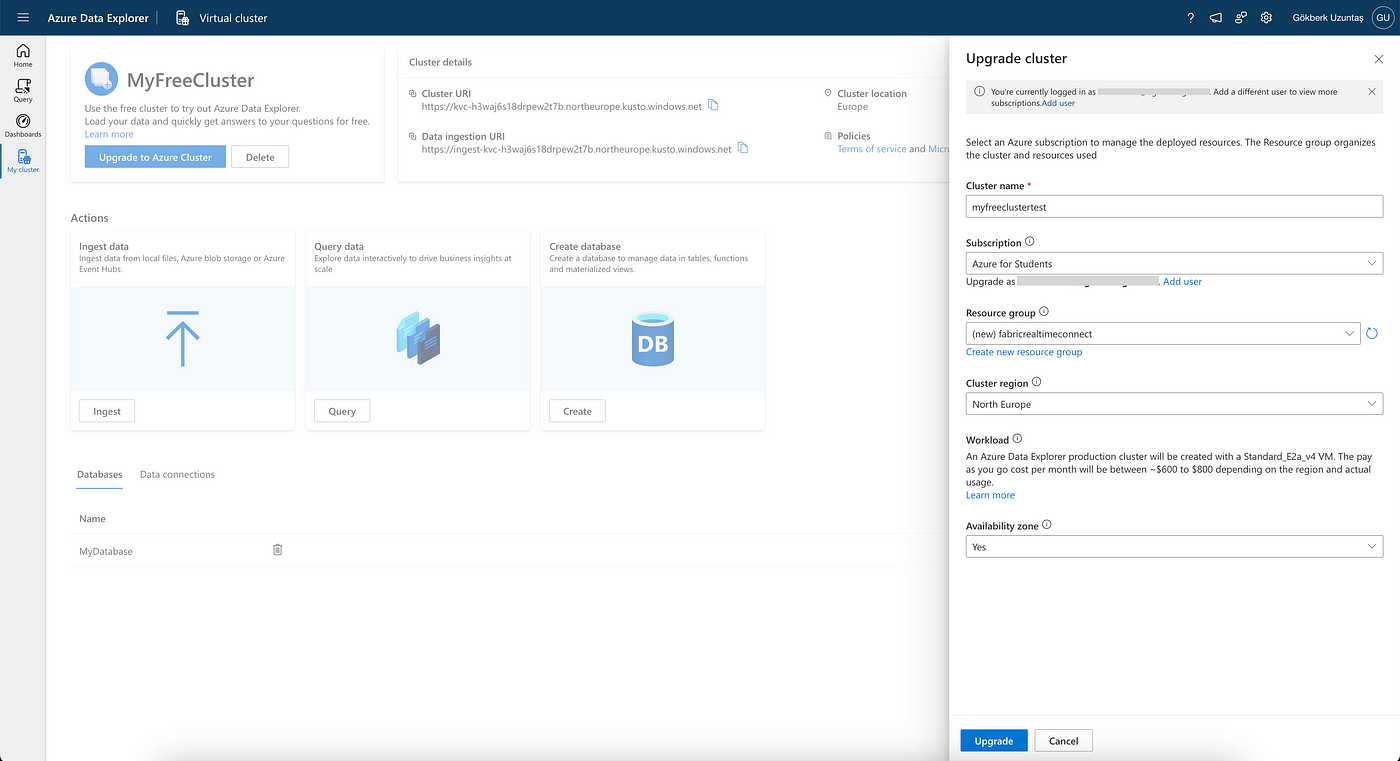Click the Cluster name input field

click(x=1174, y=207)
